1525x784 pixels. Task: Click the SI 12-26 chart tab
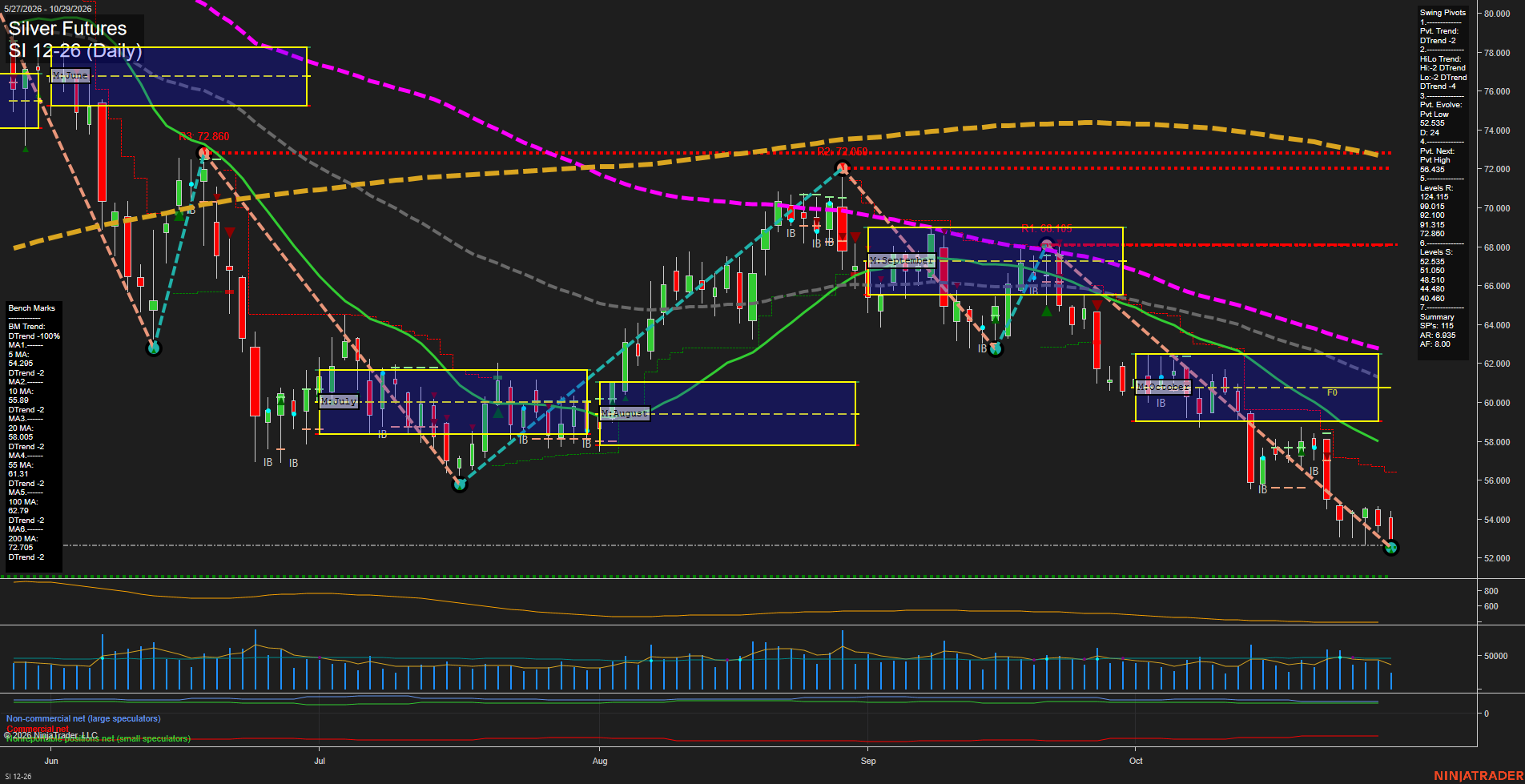pos(18,776)
